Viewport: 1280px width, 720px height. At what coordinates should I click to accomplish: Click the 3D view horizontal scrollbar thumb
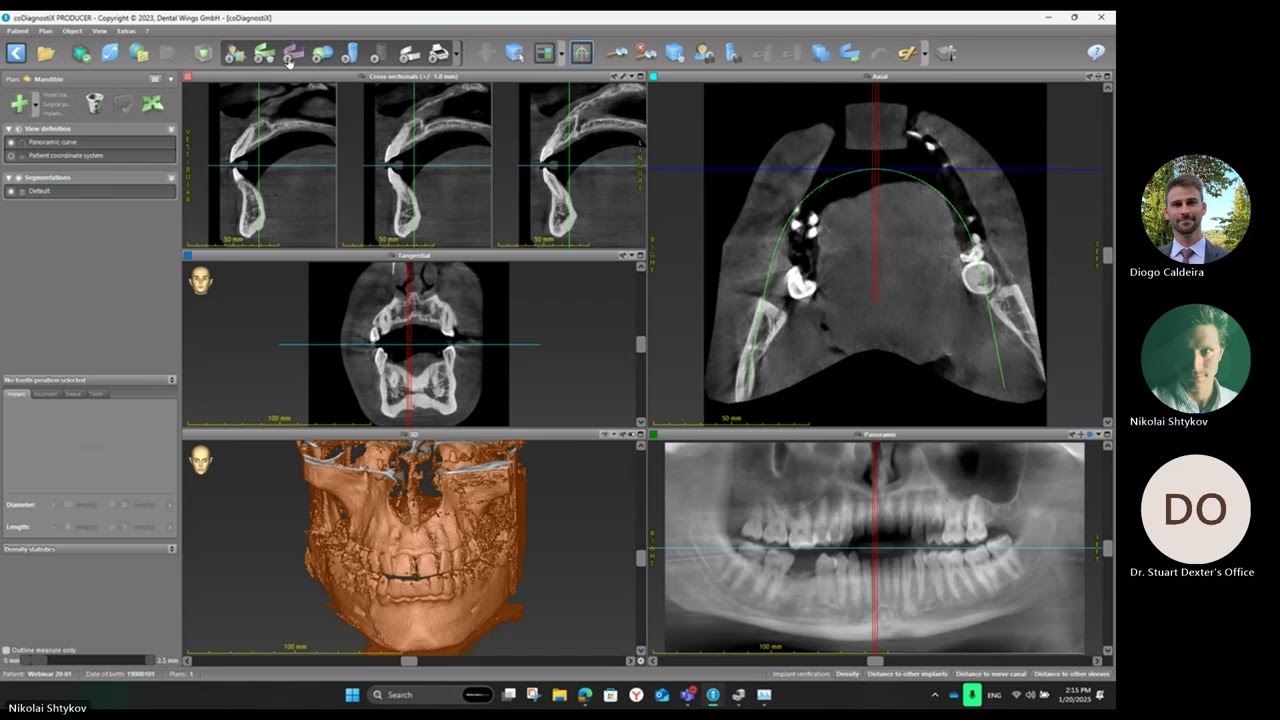tap(409, 661)
